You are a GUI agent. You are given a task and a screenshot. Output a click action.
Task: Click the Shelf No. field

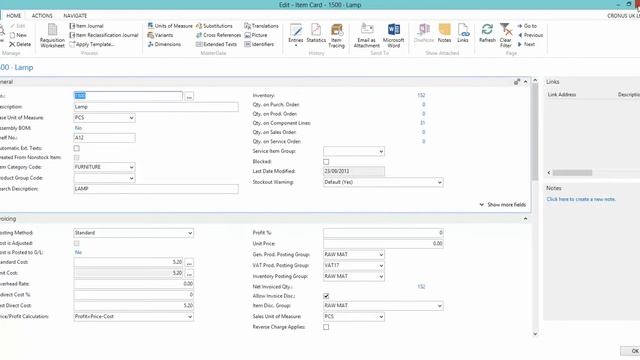[x=104, y=138]
